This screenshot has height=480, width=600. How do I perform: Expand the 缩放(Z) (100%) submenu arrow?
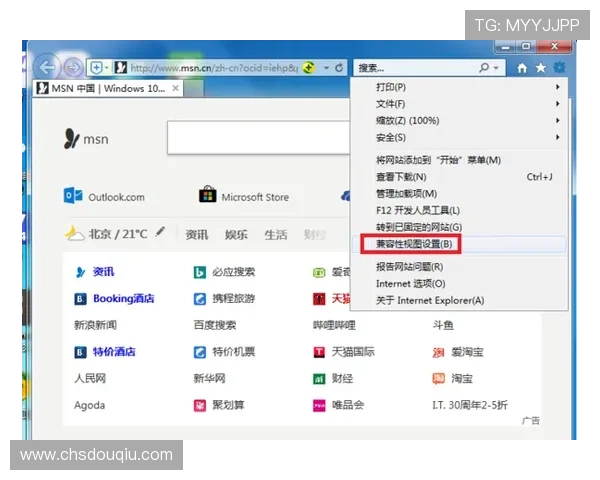(x=558, y=121)
